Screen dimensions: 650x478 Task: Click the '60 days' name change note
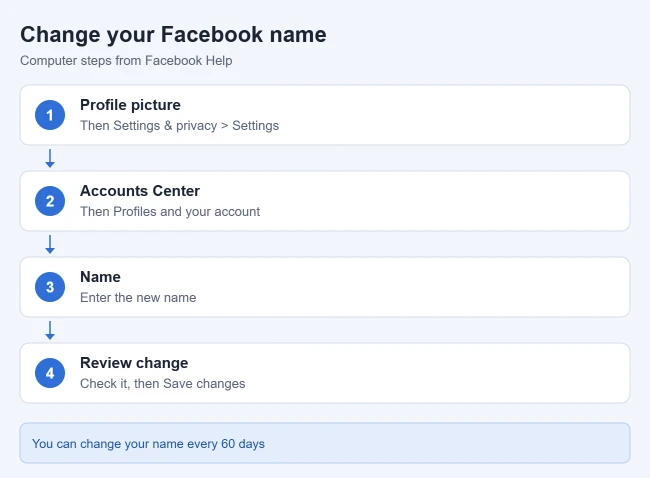(325, 443)
